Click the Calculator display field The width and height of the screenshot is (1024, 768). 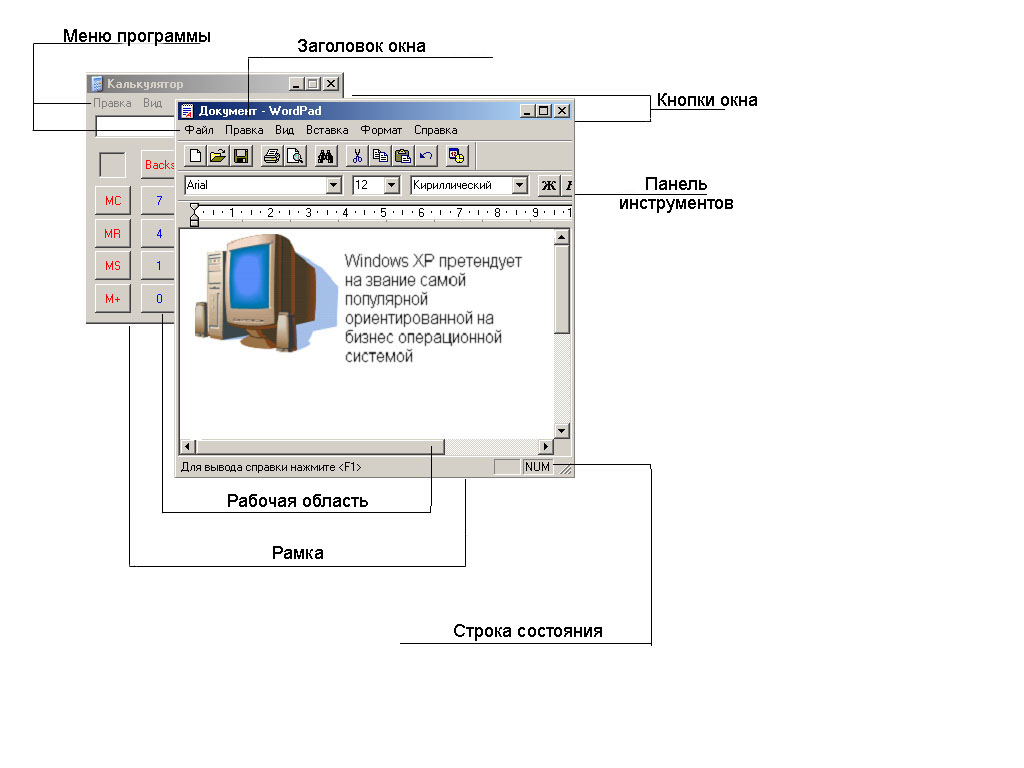click(x=136, y=126)
